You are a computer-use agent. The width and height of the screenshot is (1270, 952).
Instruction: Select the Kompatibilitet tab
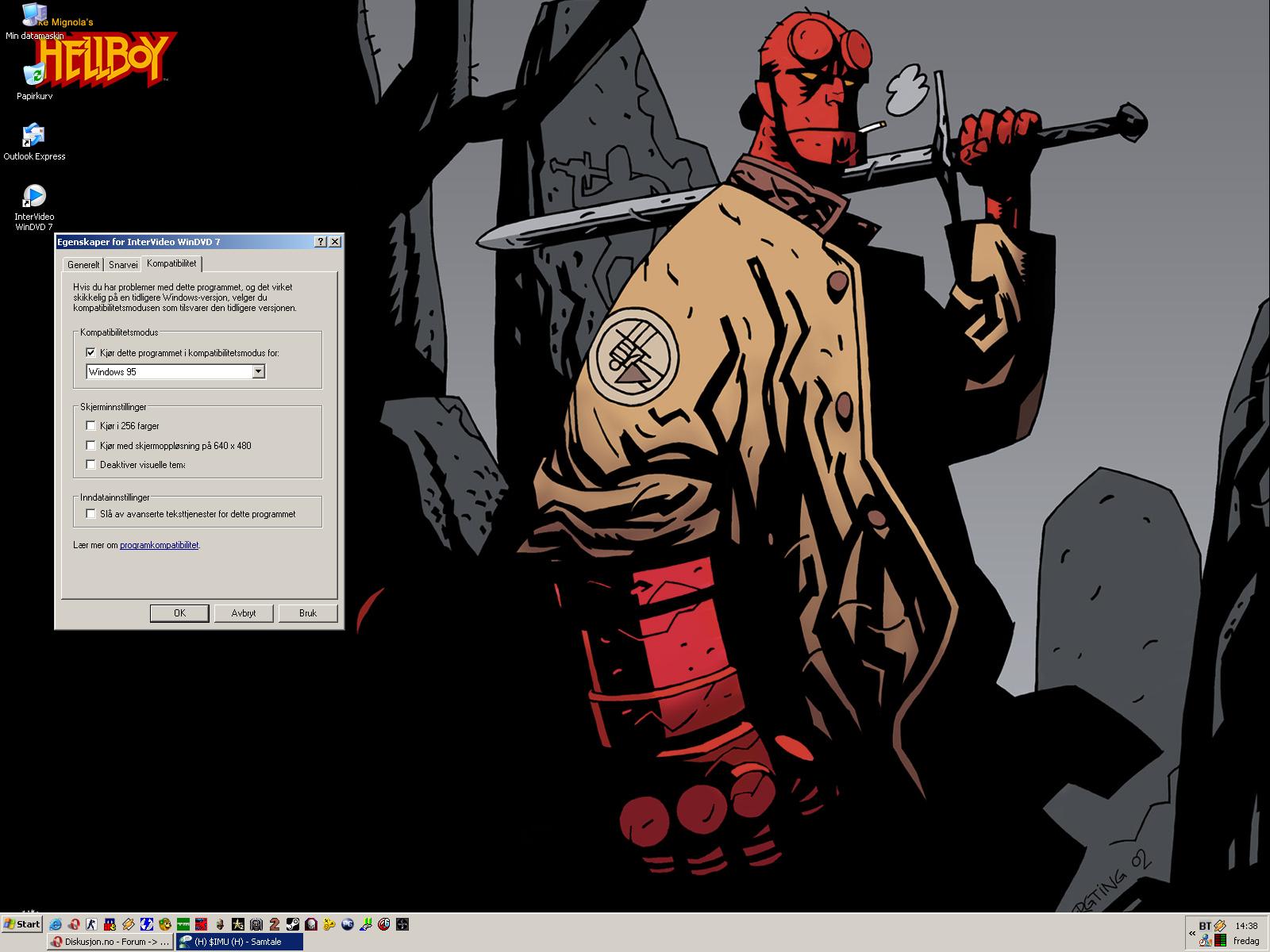[171, 263]
